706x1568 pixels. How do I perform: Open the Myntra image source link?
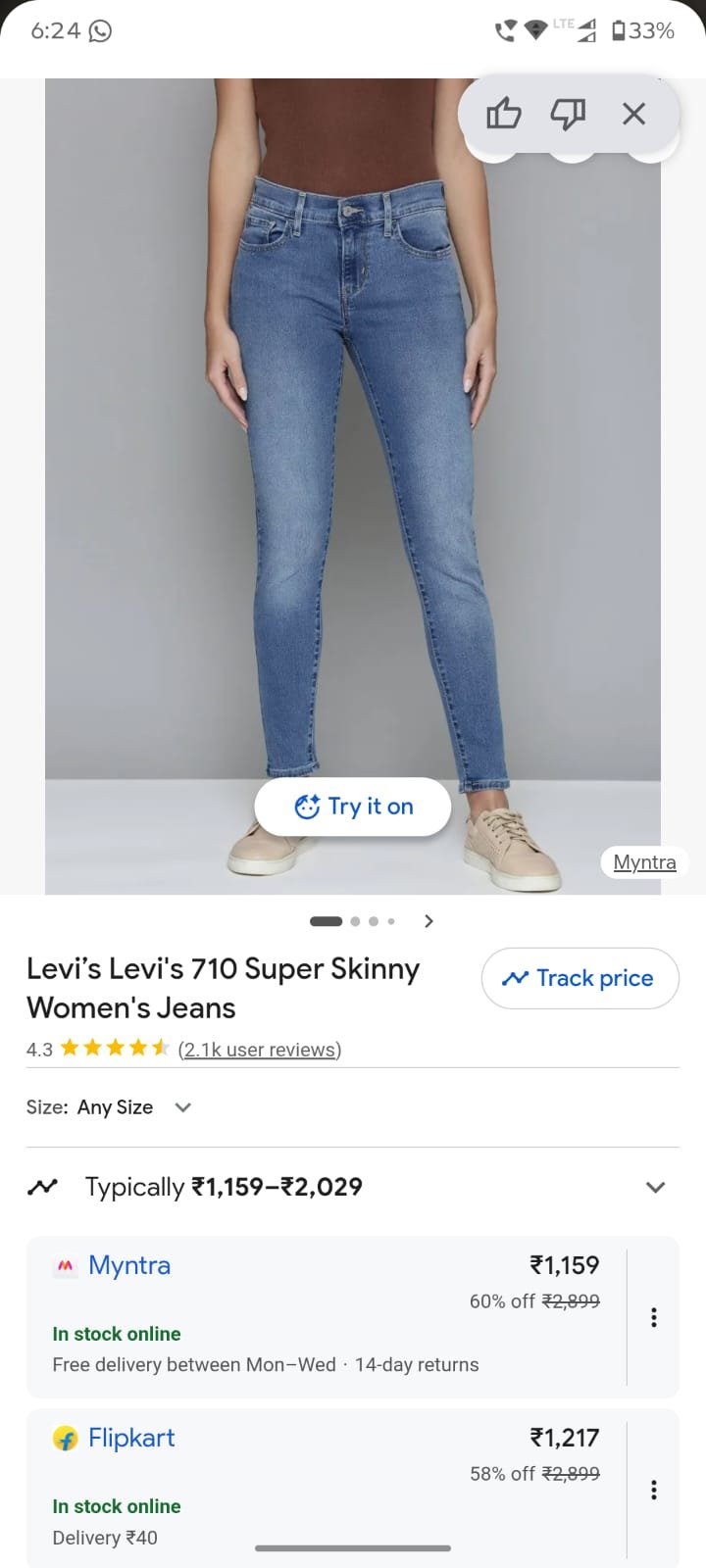644,862
